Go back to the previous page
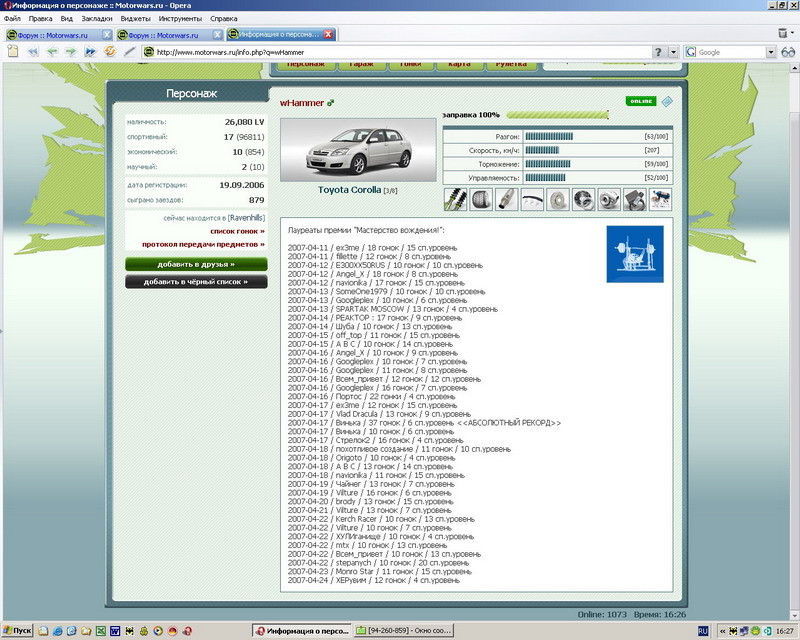 pos(52,52)
